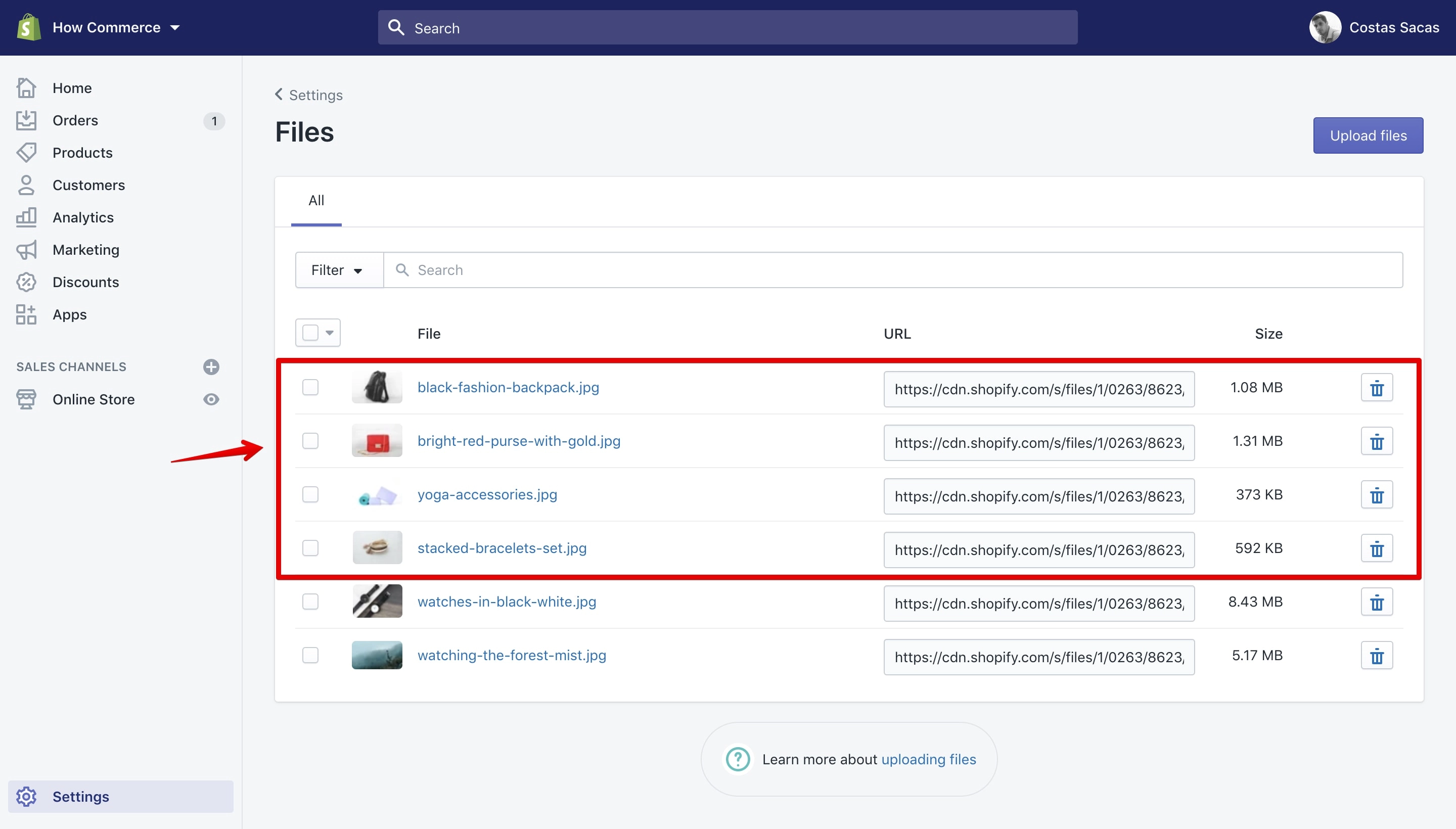Click the Analytics bar chart icon
The image size is (1456, 829).
point(26,217)
